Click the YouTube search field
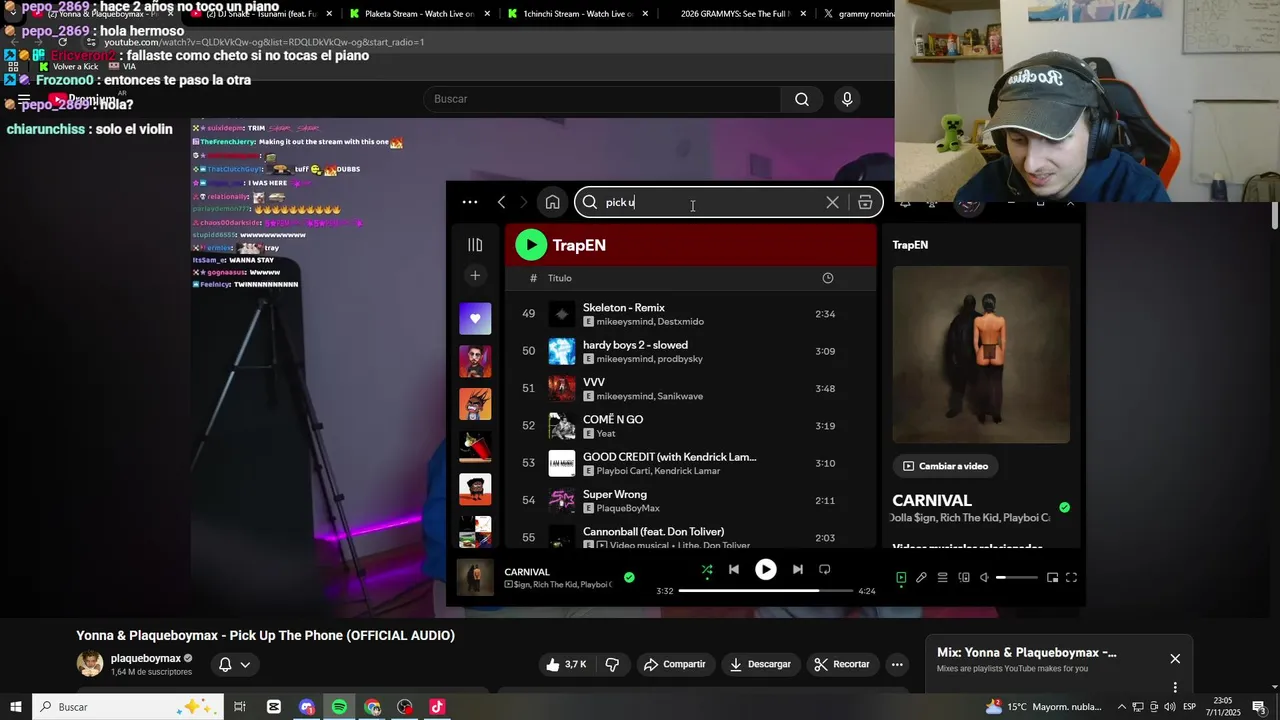 [x=602, y=99]
